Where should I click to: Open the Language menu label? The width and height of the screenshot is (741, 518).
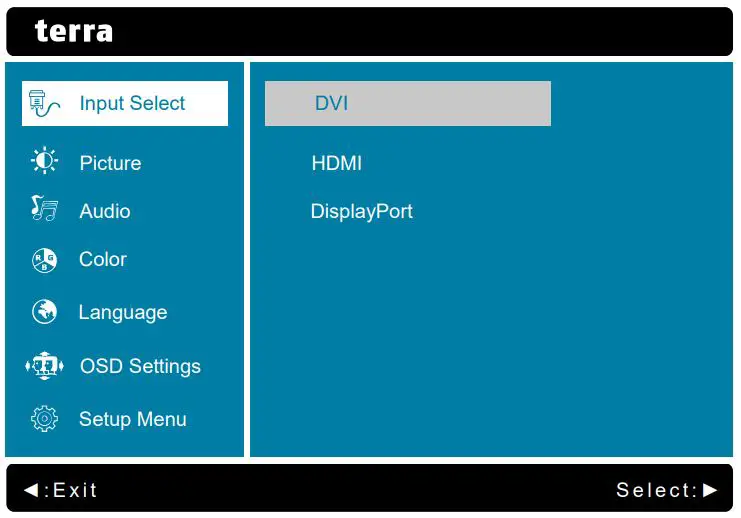[123, 312]
